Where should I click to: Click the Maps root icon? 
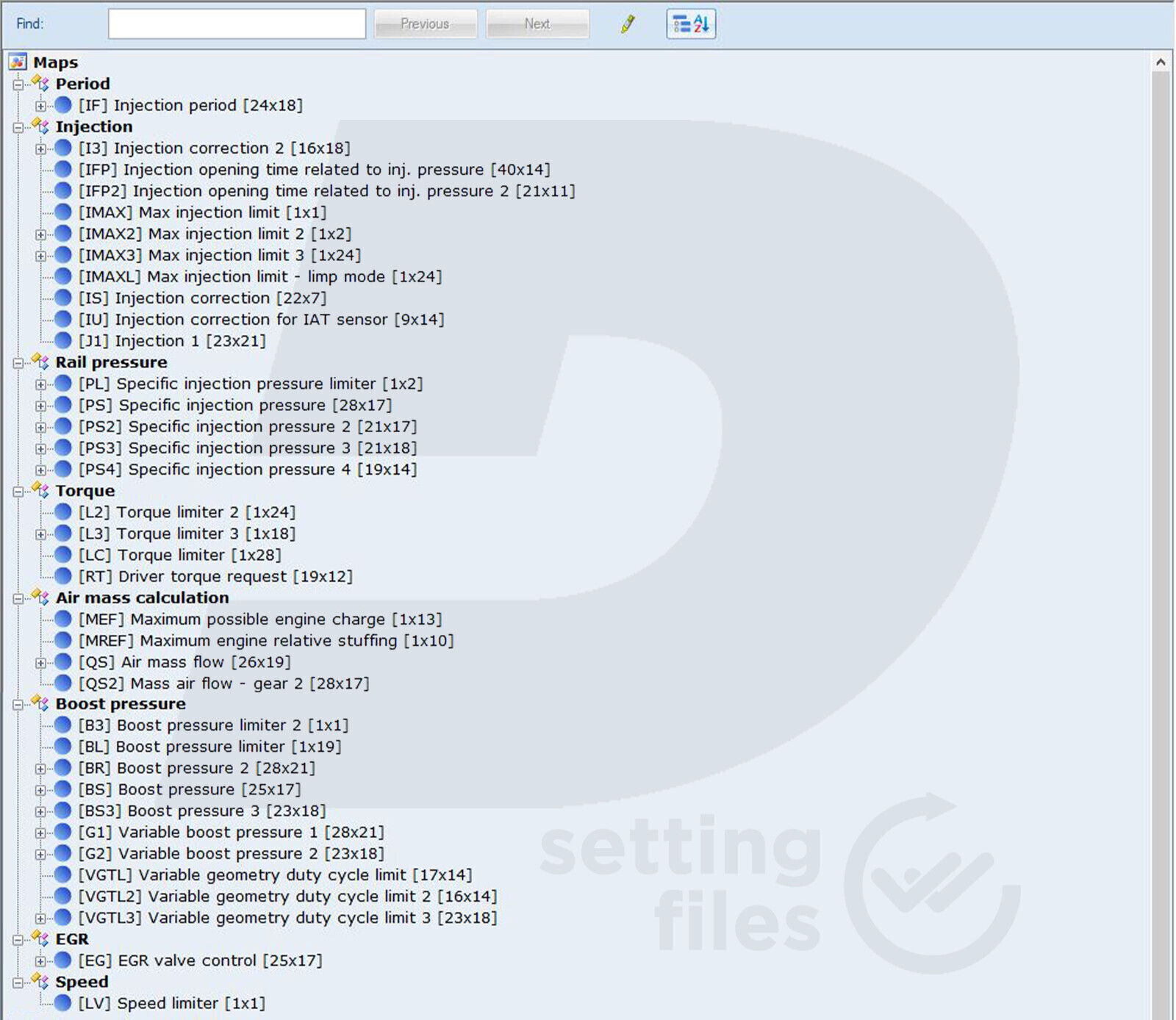click(18, 62)
